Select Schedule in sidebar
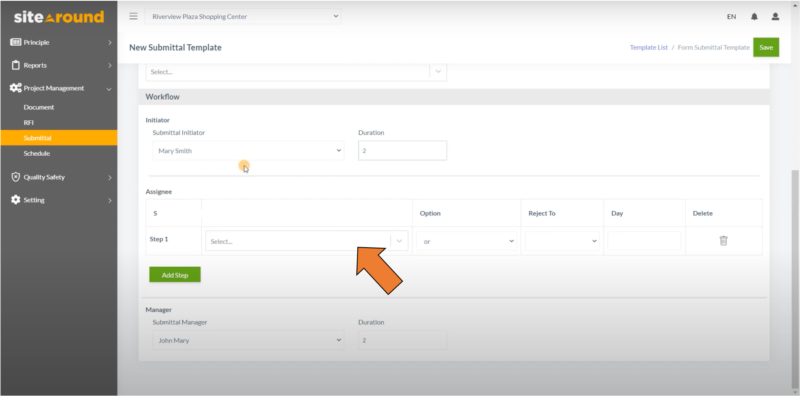The width and height of the screenshot is (800, 396). click(x=37, y=154)
